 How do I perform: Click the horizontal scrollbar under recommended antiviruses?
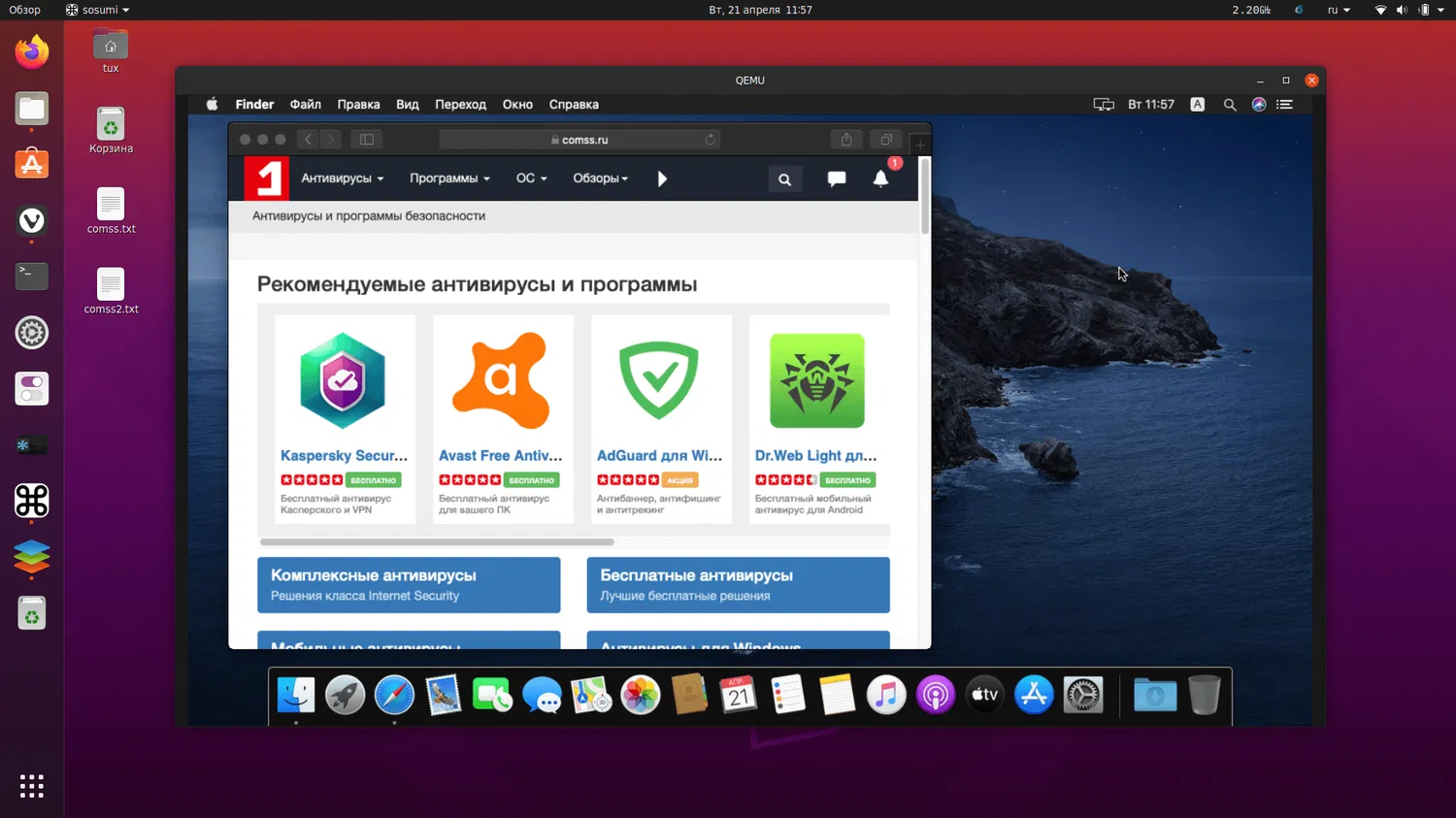coord(437,541)
